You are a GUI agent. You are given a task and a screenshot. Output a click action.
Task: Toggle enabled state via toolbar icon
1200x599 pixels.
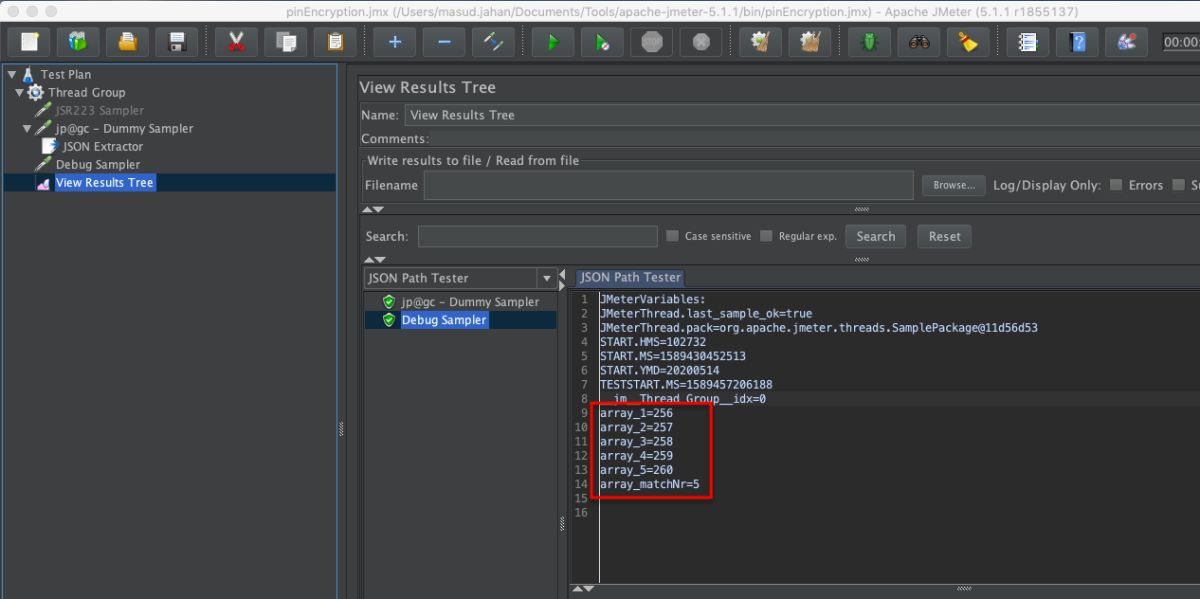coord(493,42)
